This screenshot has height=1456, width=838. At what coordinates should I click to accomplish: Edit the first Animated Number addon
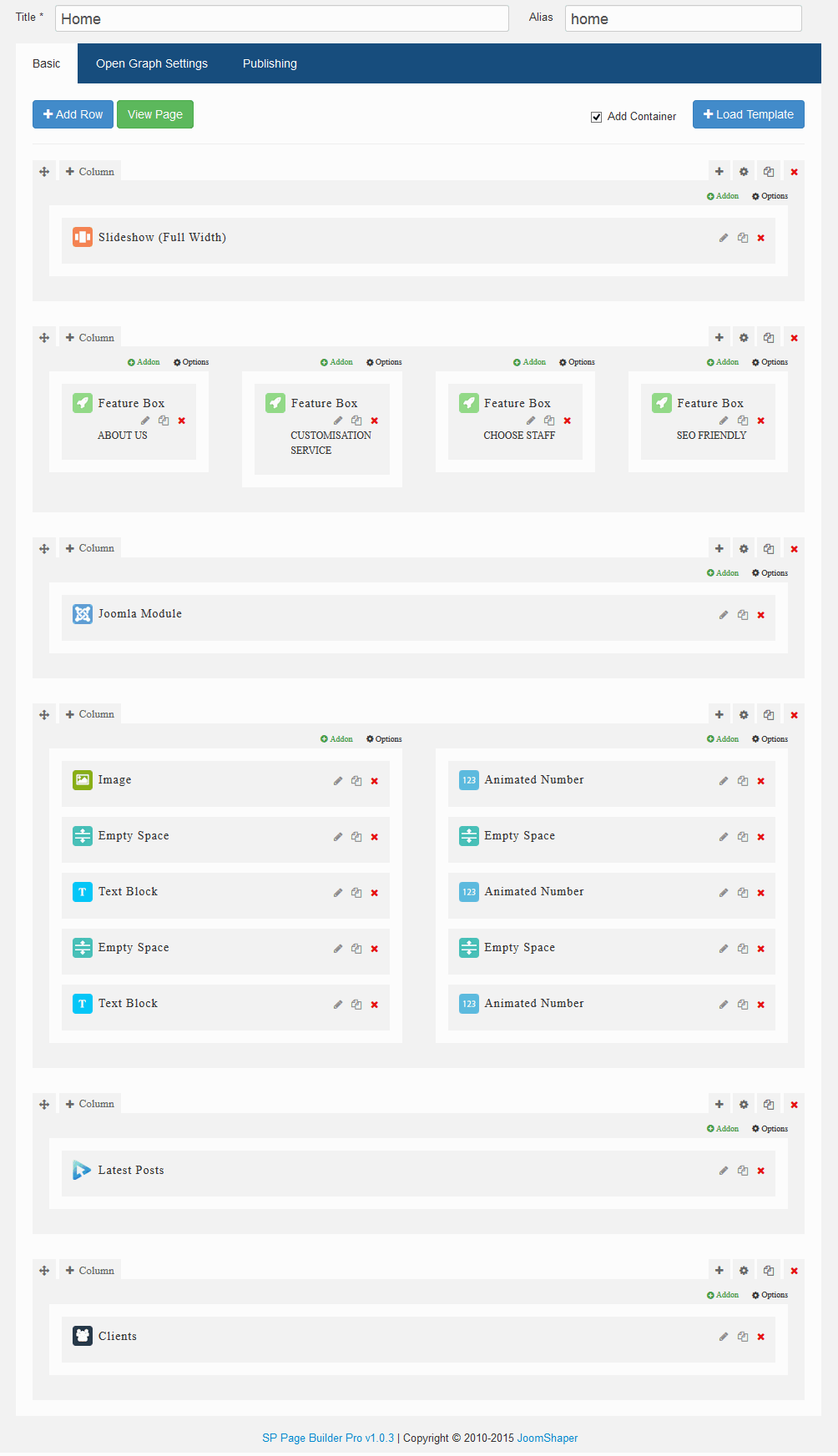[724, 781]
